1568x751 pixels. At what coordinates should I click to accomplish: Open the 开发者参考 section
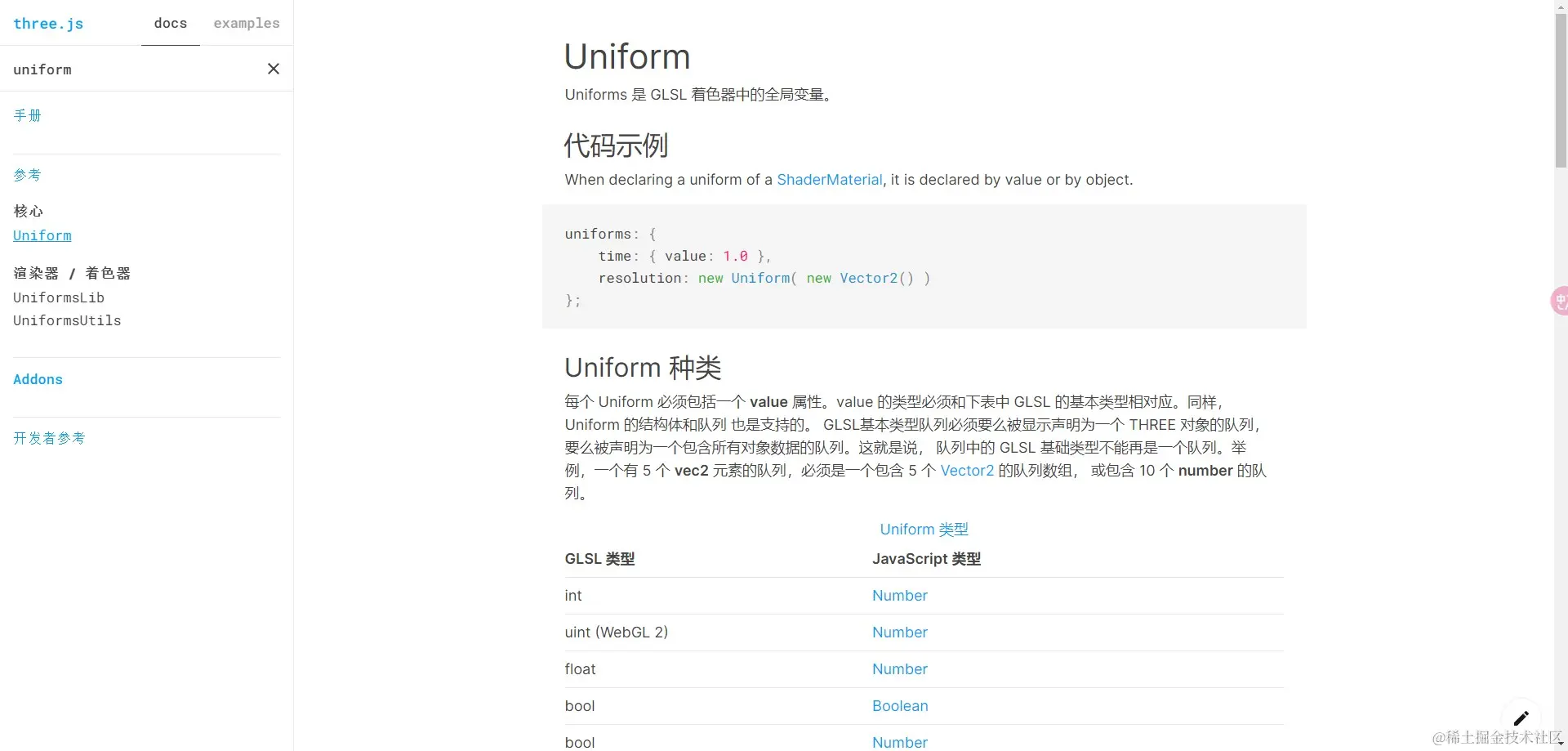coord(49,438)
